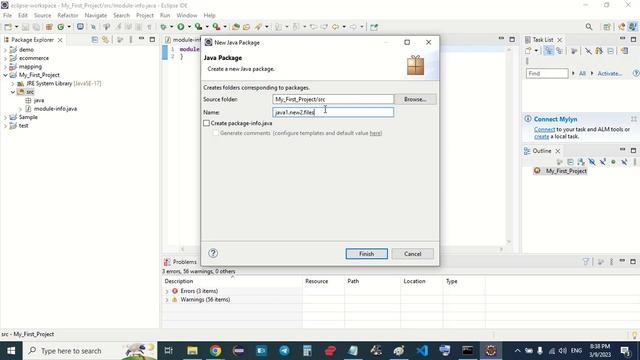Open the Source menu
Screen dimensions: 640x360
pos(42,15)
